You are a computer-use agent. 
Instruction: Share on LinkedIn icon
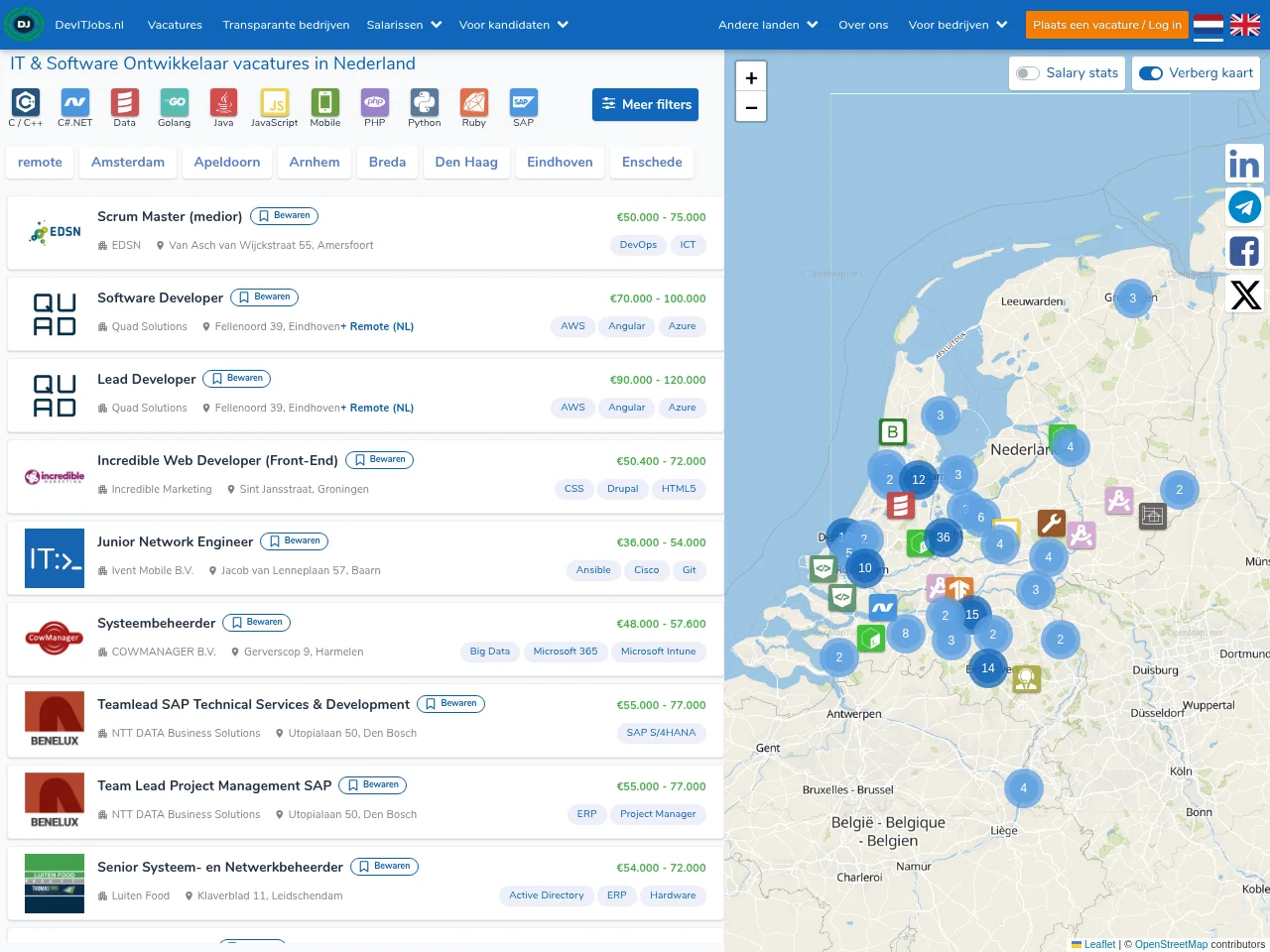pyautogui.click(x=1244, y=165)
